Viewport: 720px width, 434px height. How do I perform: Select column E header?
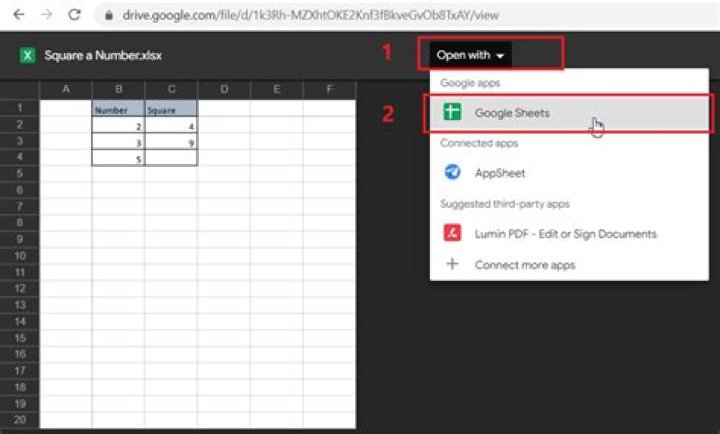[276, 89]
